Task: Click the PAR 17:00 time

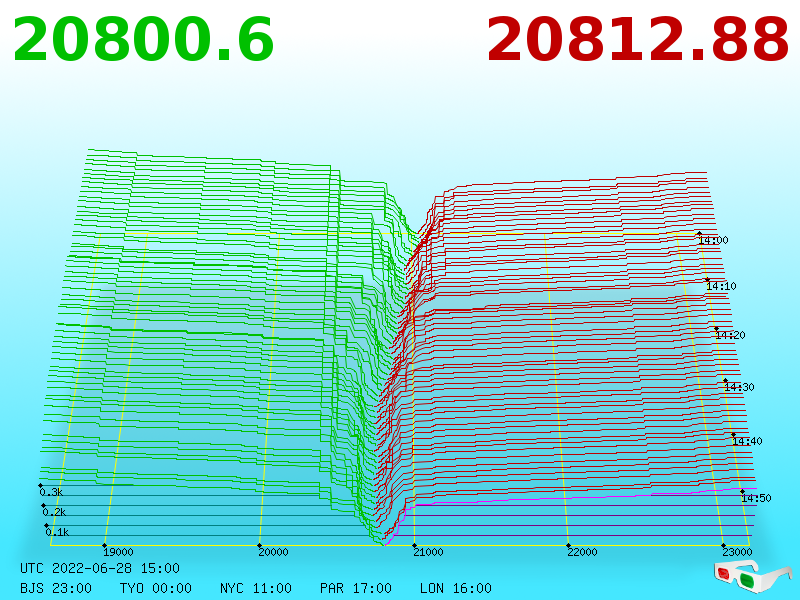Action: click(356, 588)
